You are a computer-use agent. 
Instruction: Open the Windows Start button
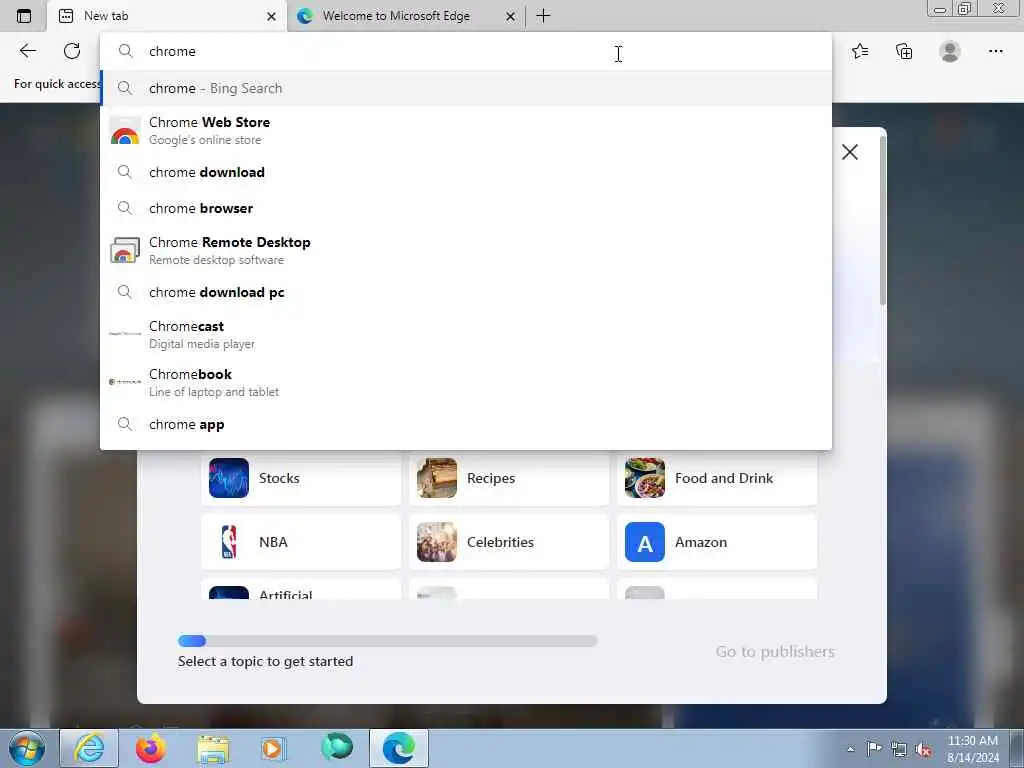tap(26, 748)
